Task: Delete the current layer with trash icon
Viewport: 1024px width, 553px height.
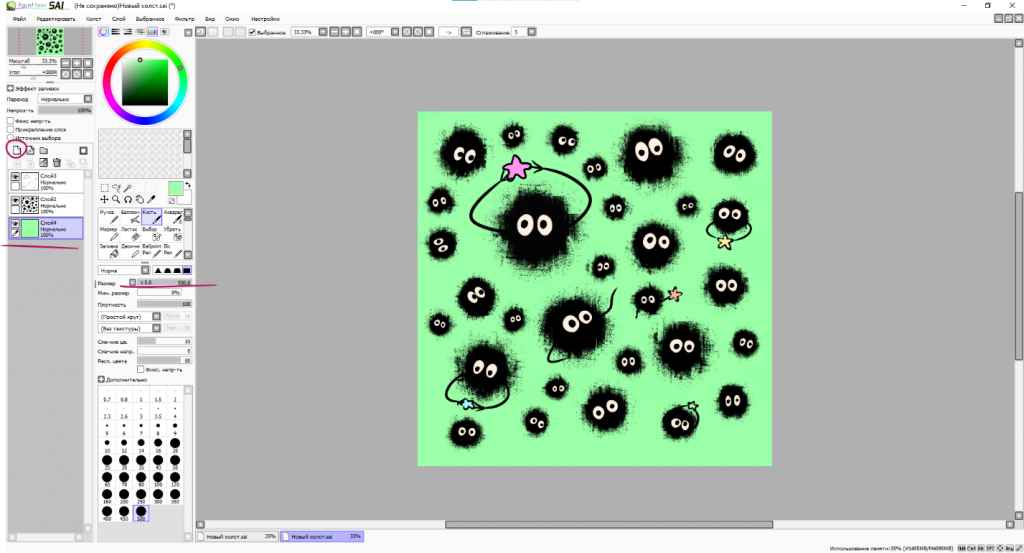Action: pos(57,163)
